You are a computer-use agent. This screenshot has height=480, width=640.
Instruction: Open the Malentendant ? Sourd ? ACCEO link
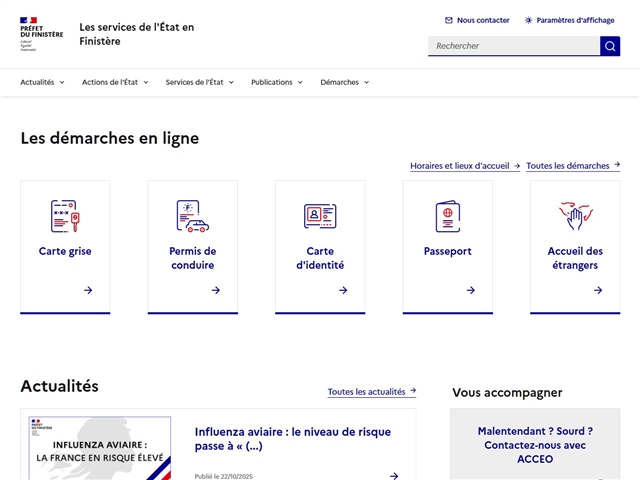coord(535,445)
